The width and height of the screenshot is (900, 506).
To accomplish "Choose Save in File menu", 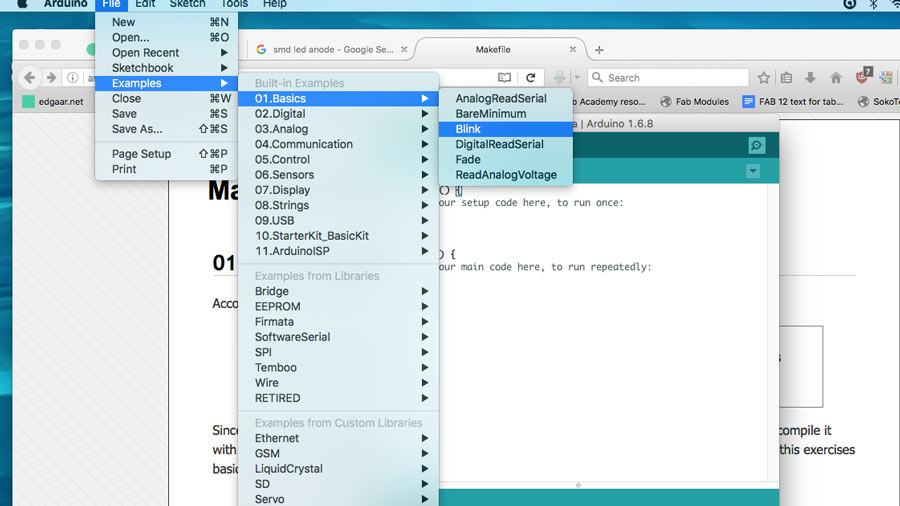I will point(166,114).
